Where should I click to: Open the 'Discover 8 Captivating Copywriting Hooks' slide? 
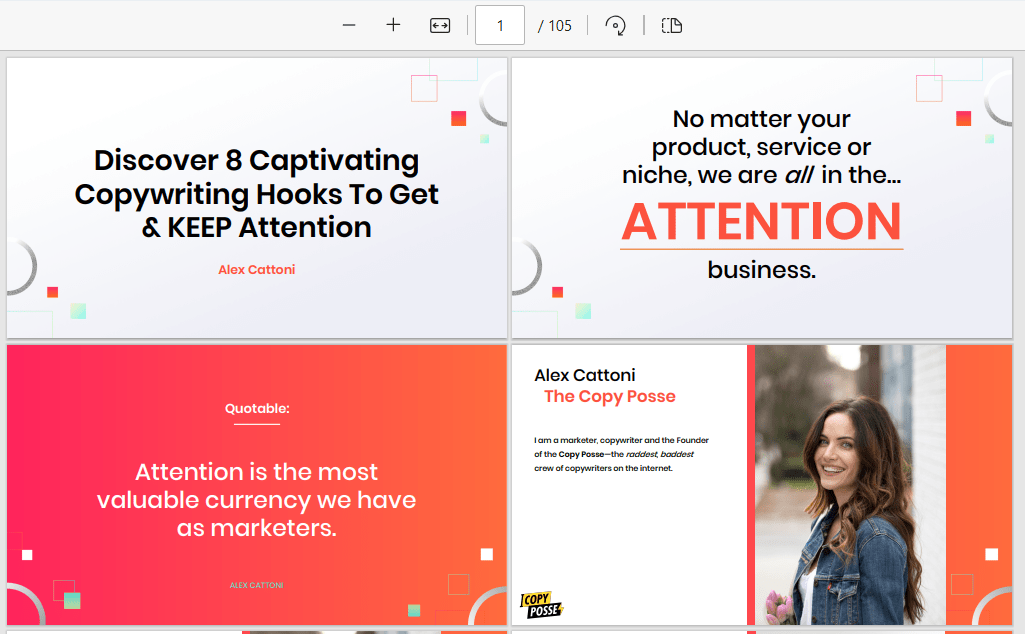coord(257,198)
